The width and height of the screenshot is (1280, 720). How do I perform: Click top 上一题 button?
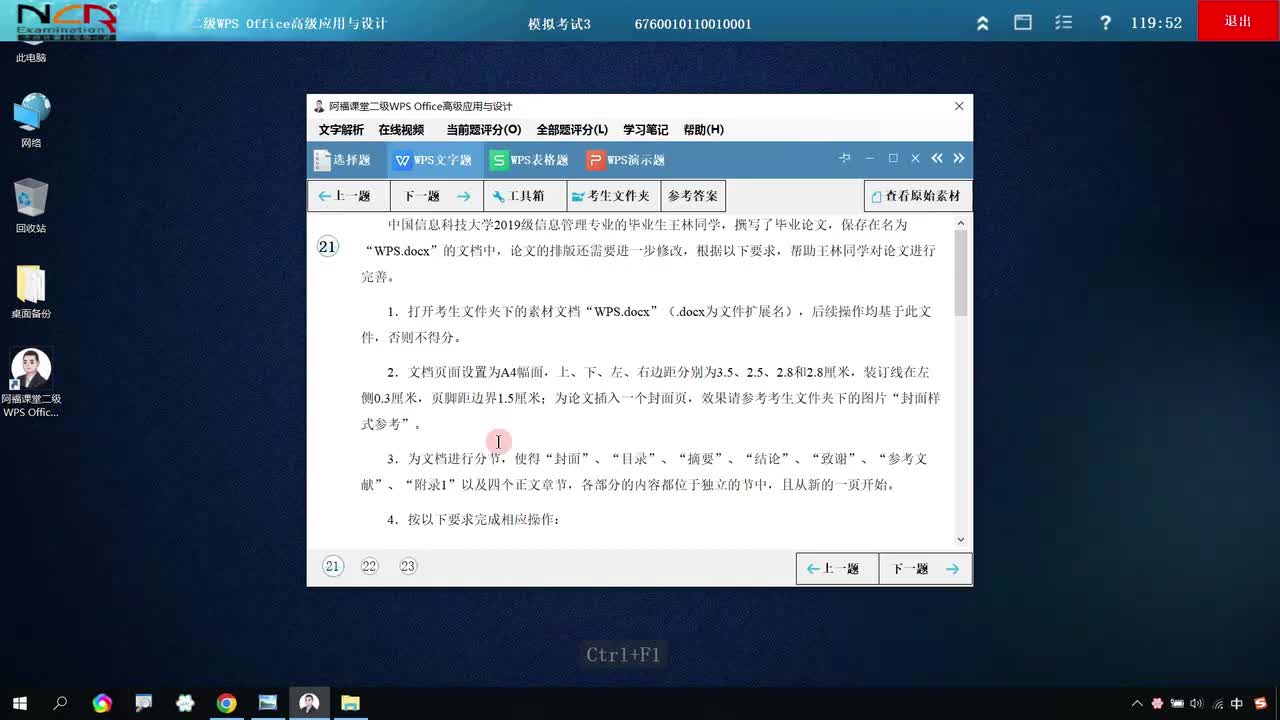[x=348, y=196]
